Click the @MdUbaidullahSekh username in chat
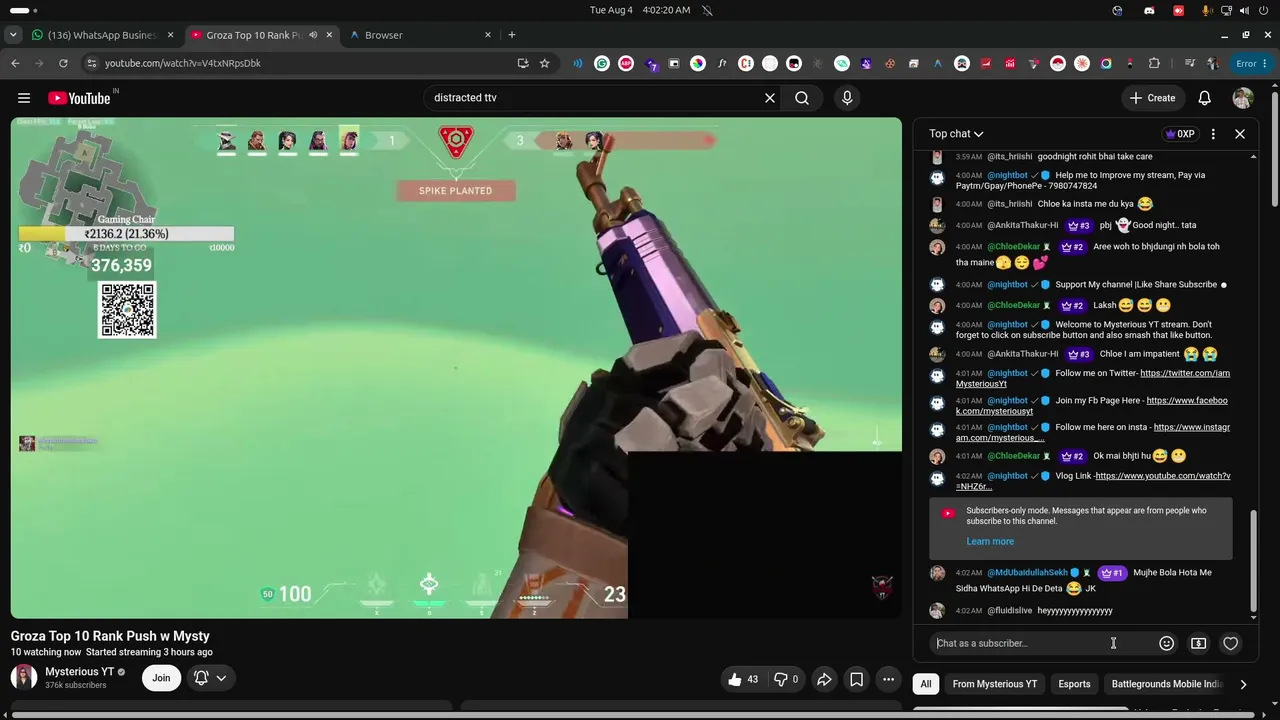 pyautogui.click(x=1027, y=573)
